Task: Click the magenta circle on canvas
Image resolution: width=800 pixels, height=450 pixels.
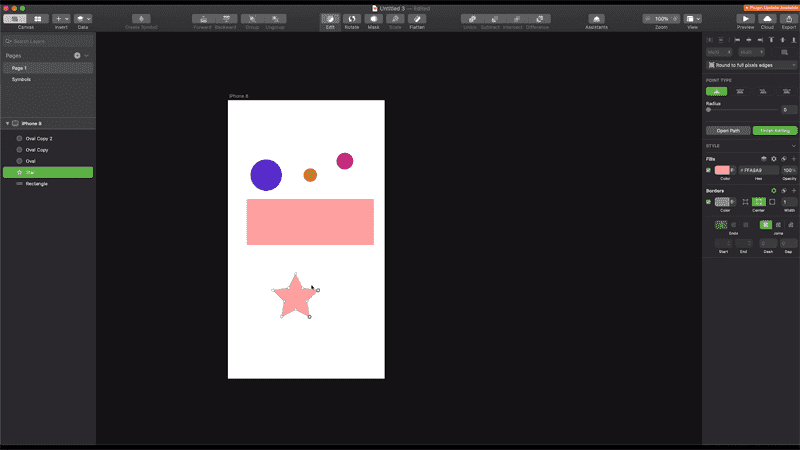Action: point(345,161)
